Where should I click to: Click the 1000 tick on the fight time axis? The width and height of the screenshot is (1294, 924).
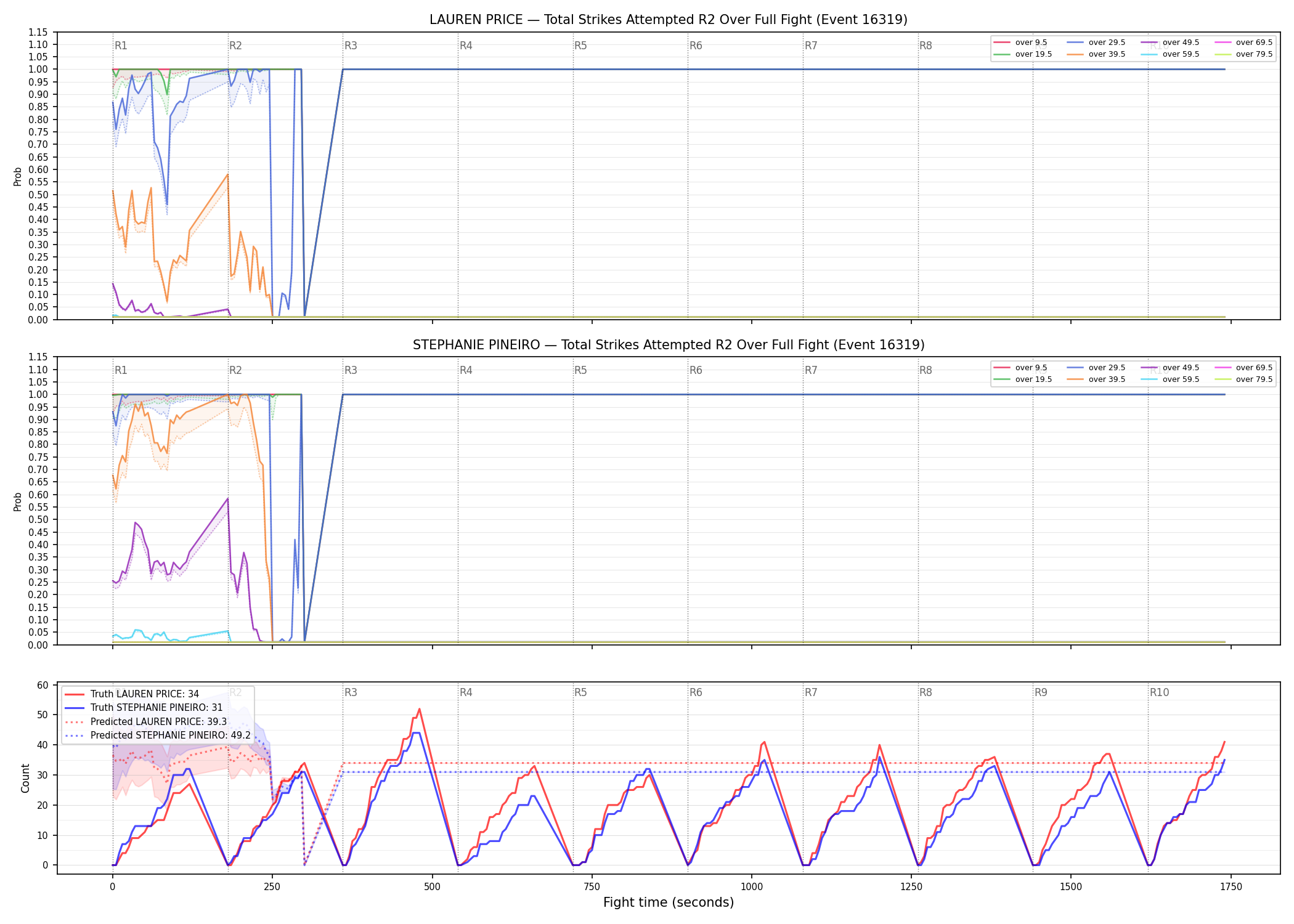(x=751, y=887)
